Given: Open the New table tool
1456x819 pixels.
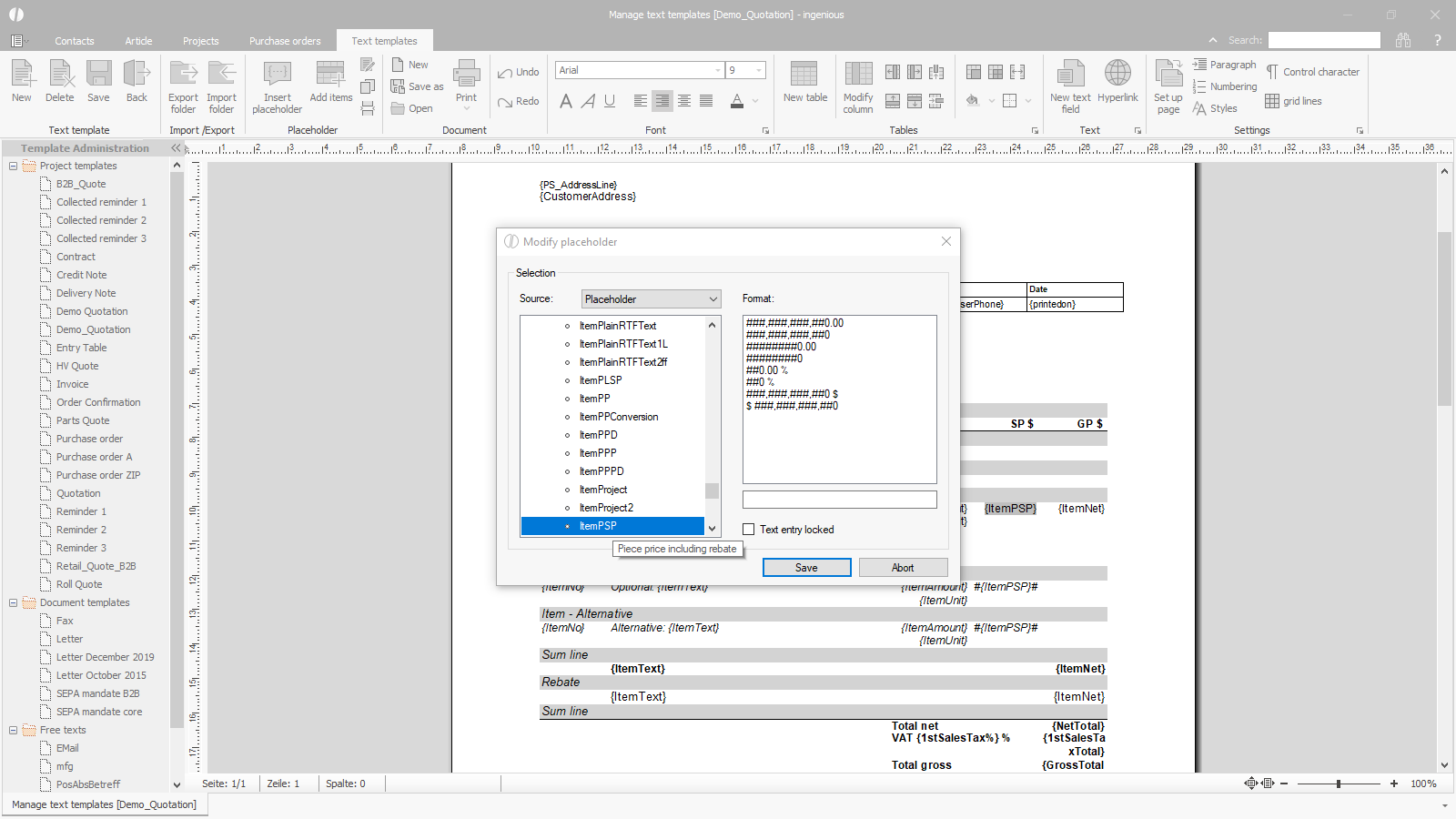Looking at the screenshot, I should click(x=804, y=75).
